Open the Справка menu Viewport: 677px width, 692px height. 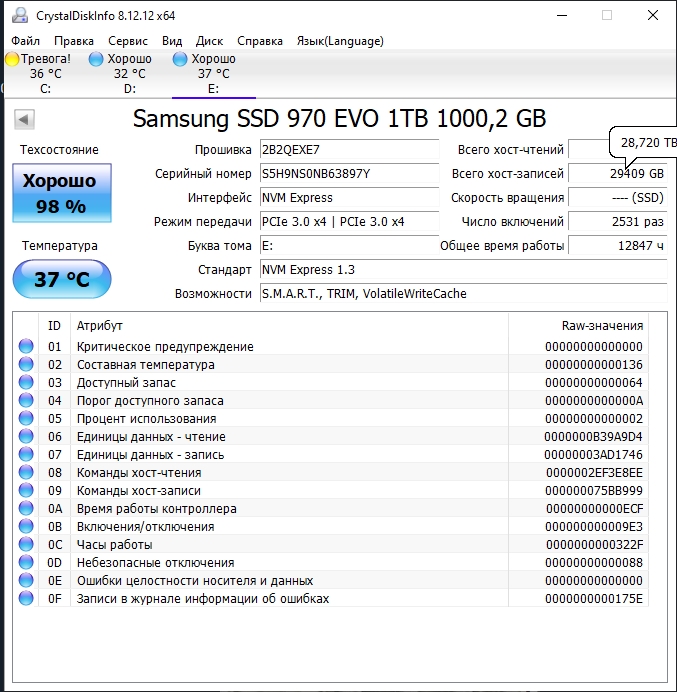[x=260, y=41]
